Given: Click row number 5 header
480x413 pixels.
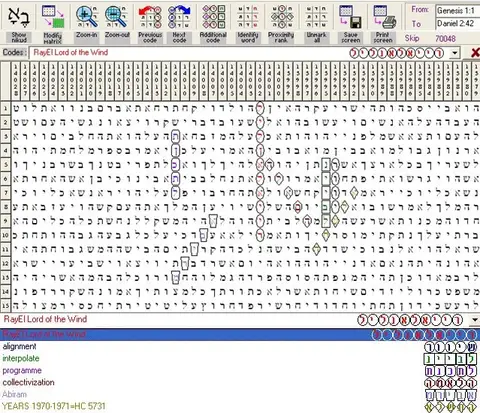Looking at the screenshot, I should click(5, 164).
